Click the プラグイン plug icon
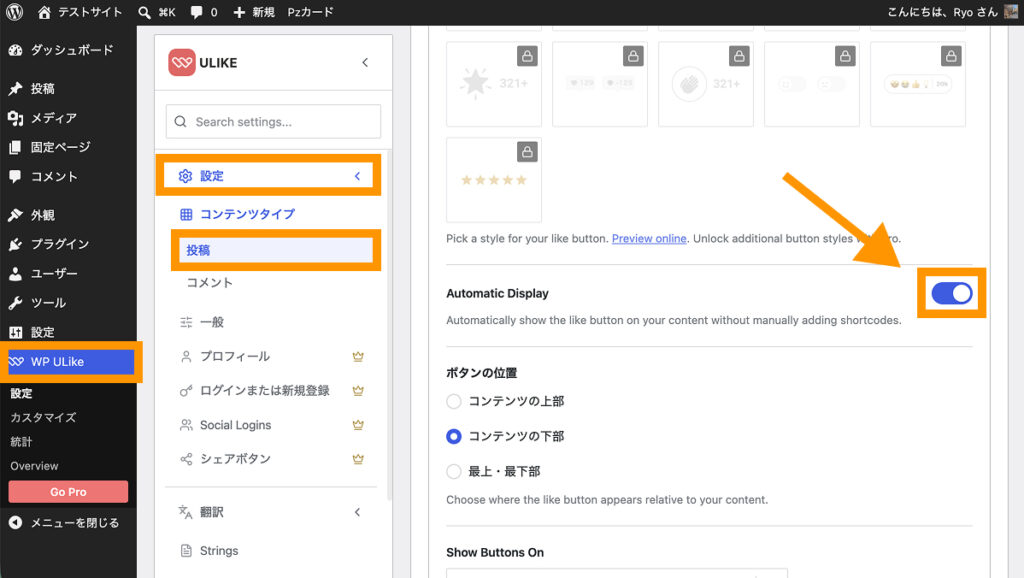 tap(15, 244)
